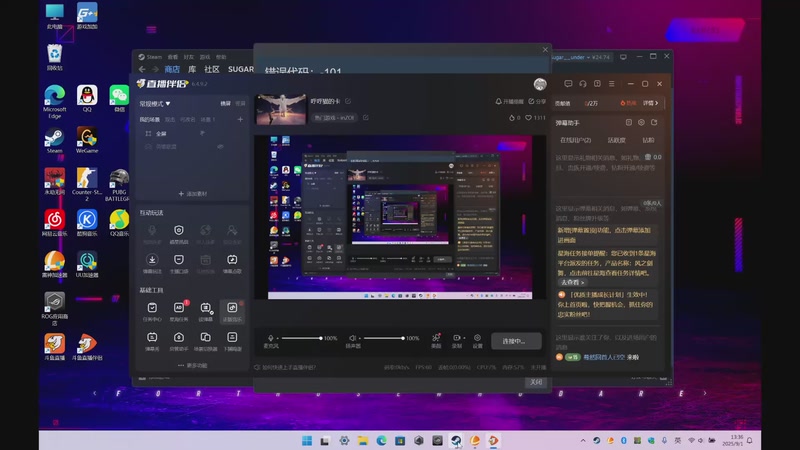Open 弹幕助手 settings gear icon
The height and width of the screenshot is (450, 800).
641,122
